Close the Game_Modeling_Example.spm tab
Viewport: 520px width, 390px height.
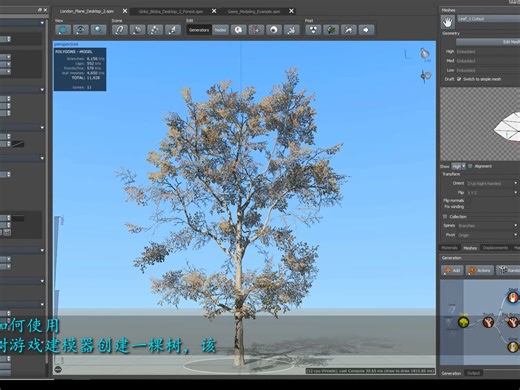(291, 11)
